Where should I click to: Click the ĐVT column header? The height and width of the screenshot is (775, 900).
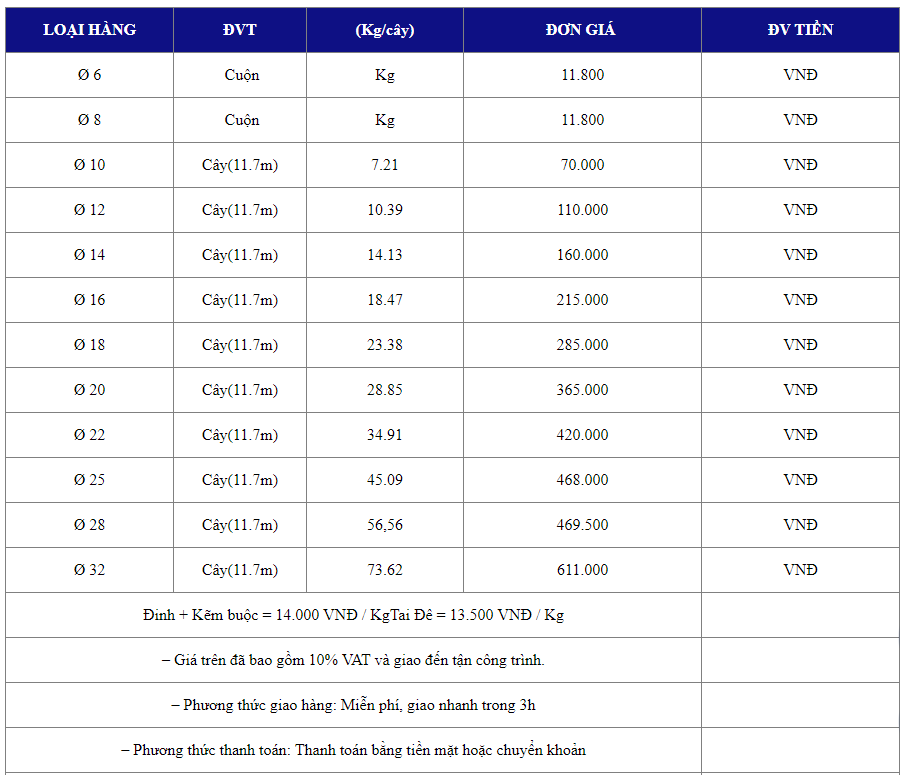(x=240, y=30)
